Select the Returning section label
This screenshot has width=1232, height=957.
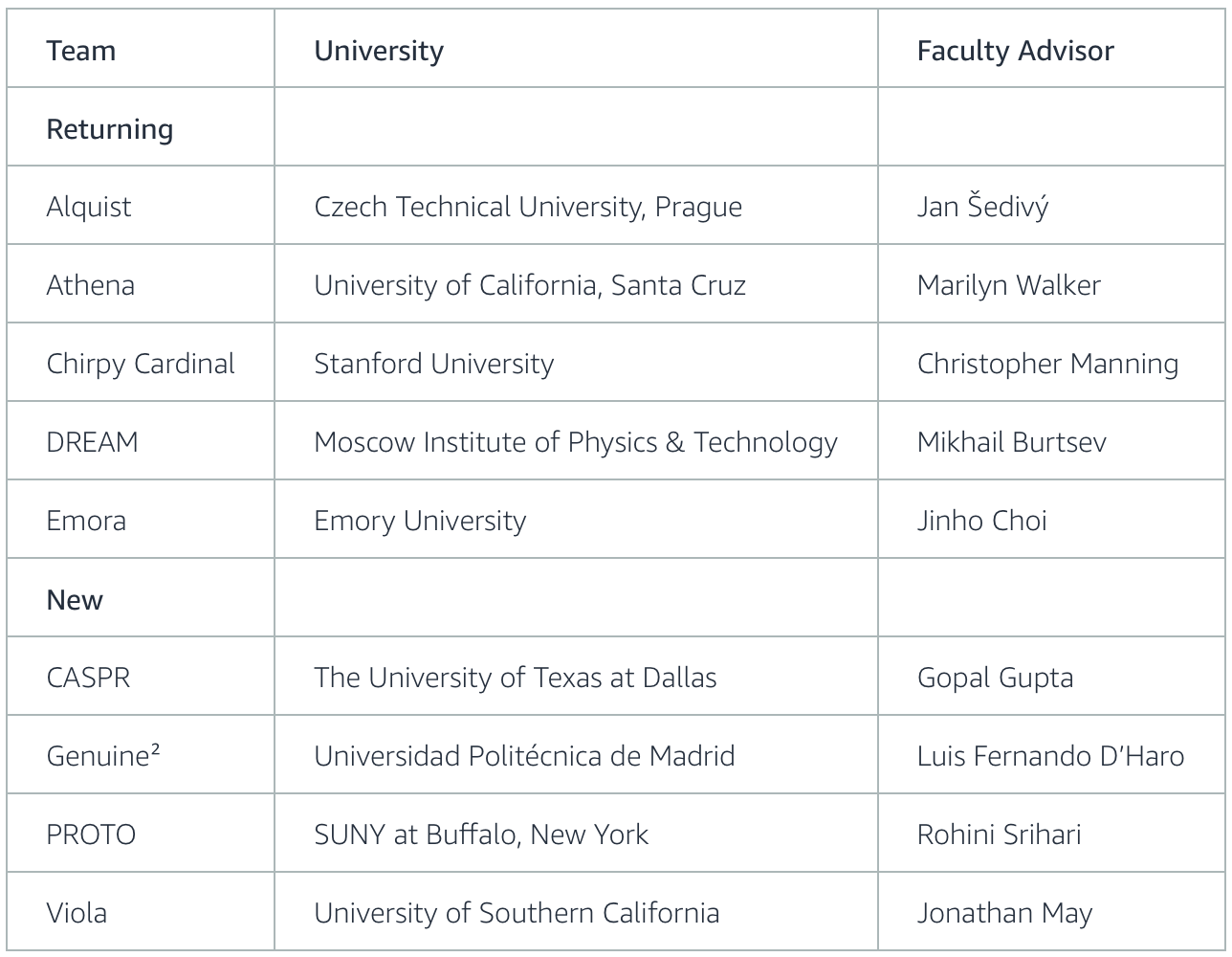(x=110, y=129)
